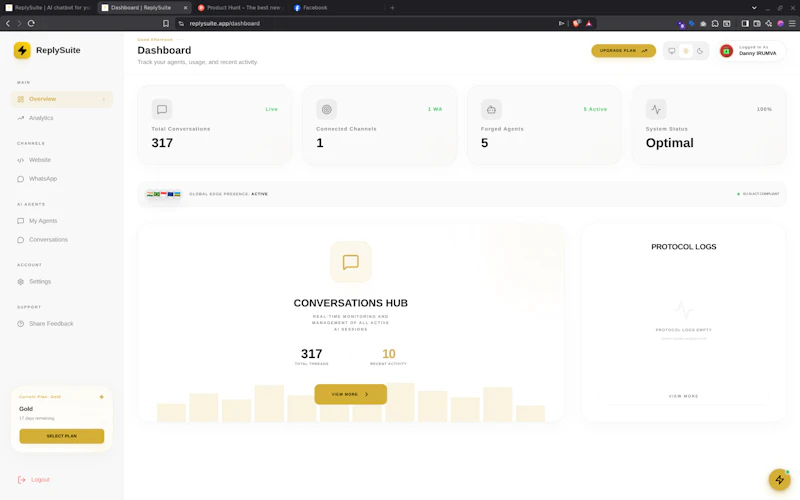Click the 317 Total Conversations value
Viewport: 800px width, 500px height.
click(x=162, y=143)
